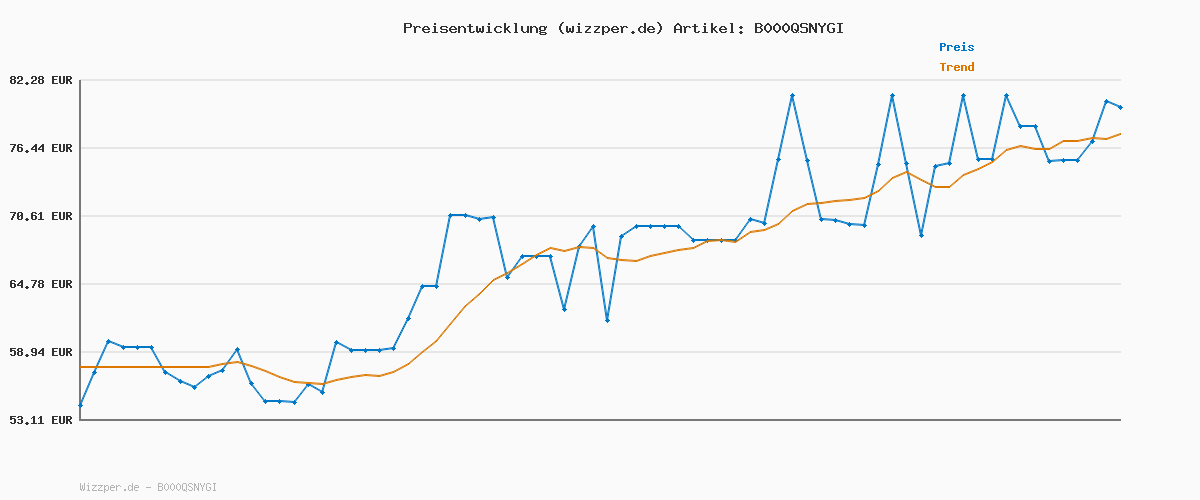Click the 70.61 EUR y-axis label

[41, 216]
